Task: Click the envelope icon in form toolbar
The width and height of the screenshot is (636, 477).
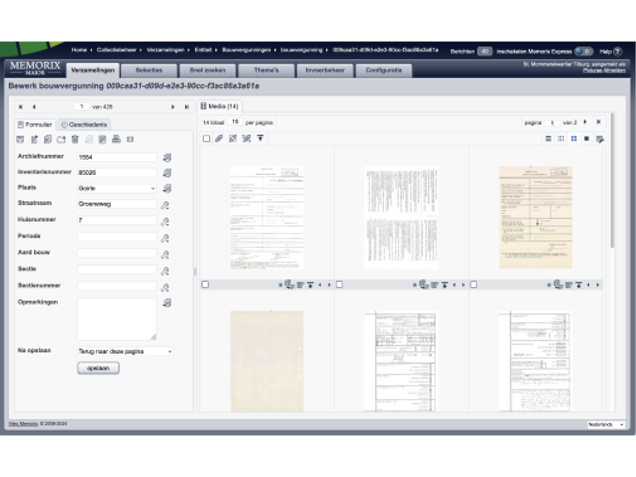Action: 130,140
